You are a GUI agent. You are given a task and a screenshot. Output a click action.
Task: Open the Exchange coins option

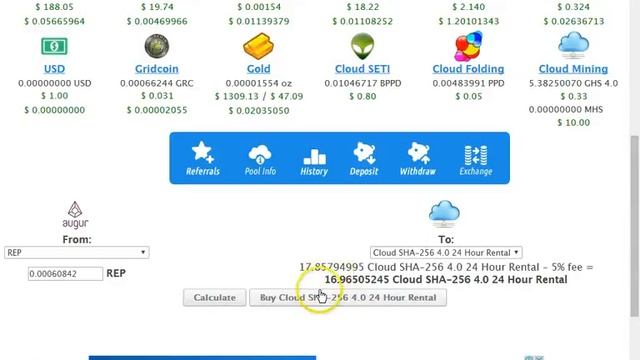point(476,160)
